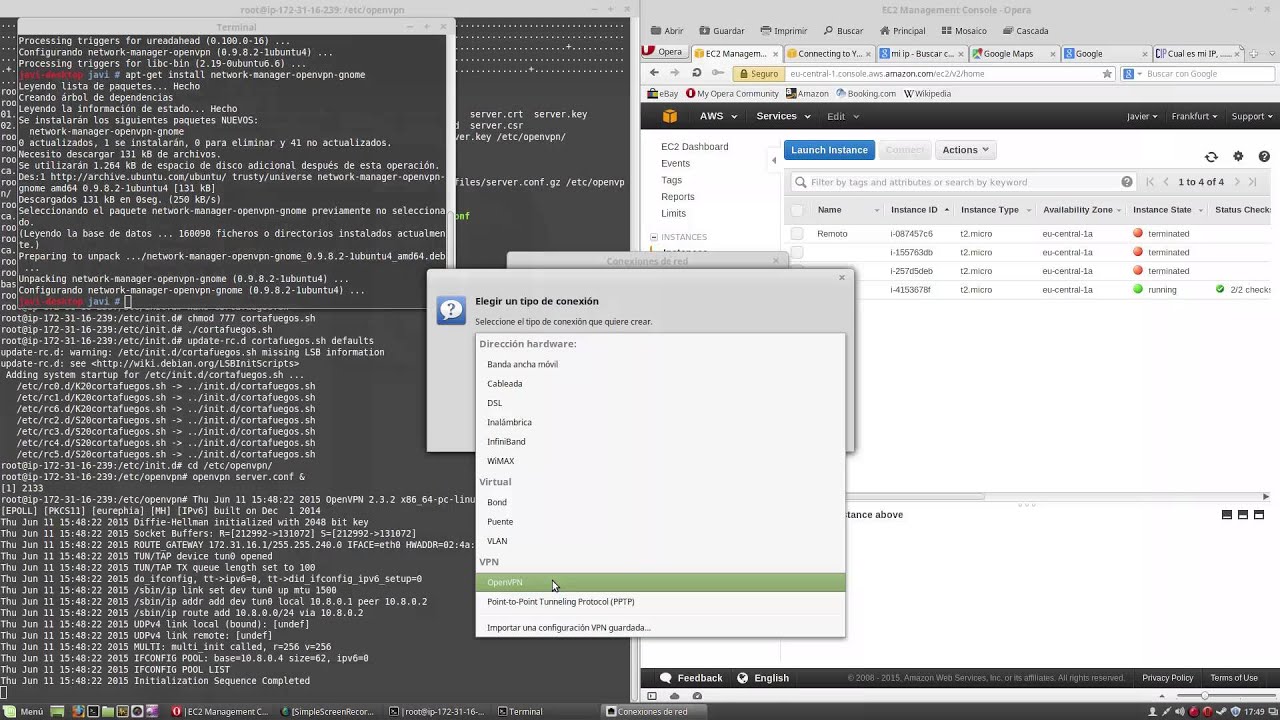Click Opera reload page icon
The height and width of the screenshot is (720, 1280).
tap(696, 73)
